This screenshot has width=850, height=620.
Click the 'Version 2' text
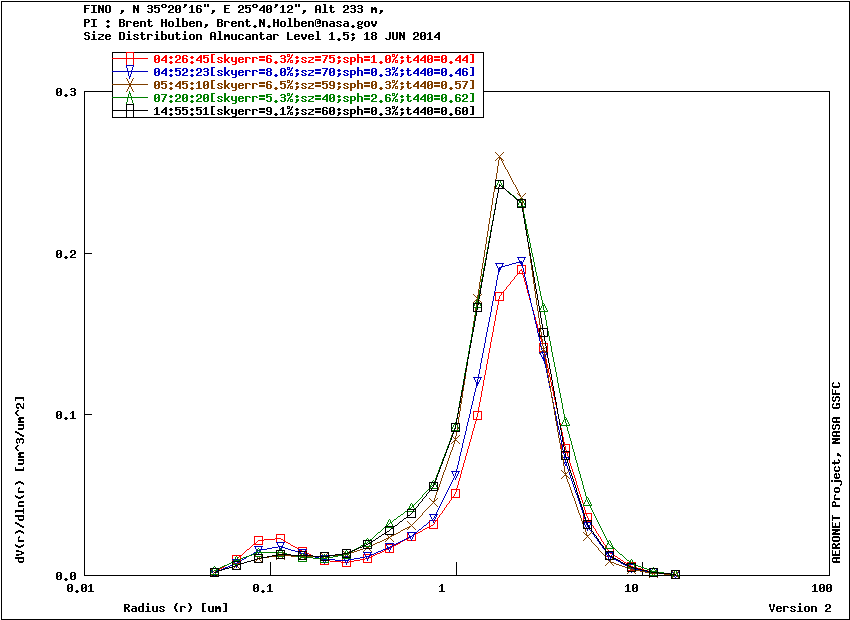[799, 608]
